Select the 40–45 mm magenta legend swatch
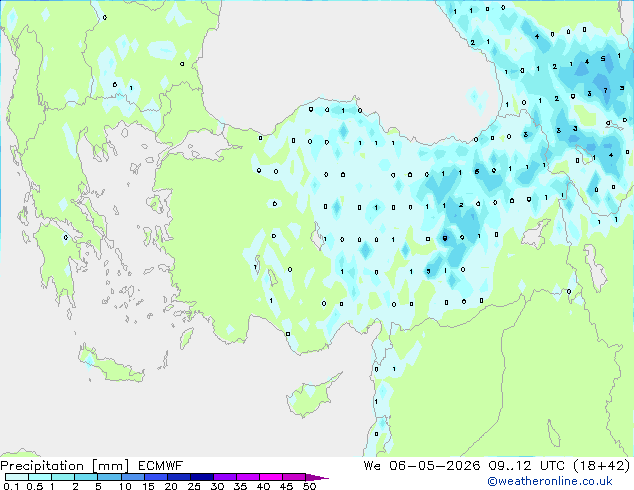Viewport: 634px width, 490px height. coord(271,477)
